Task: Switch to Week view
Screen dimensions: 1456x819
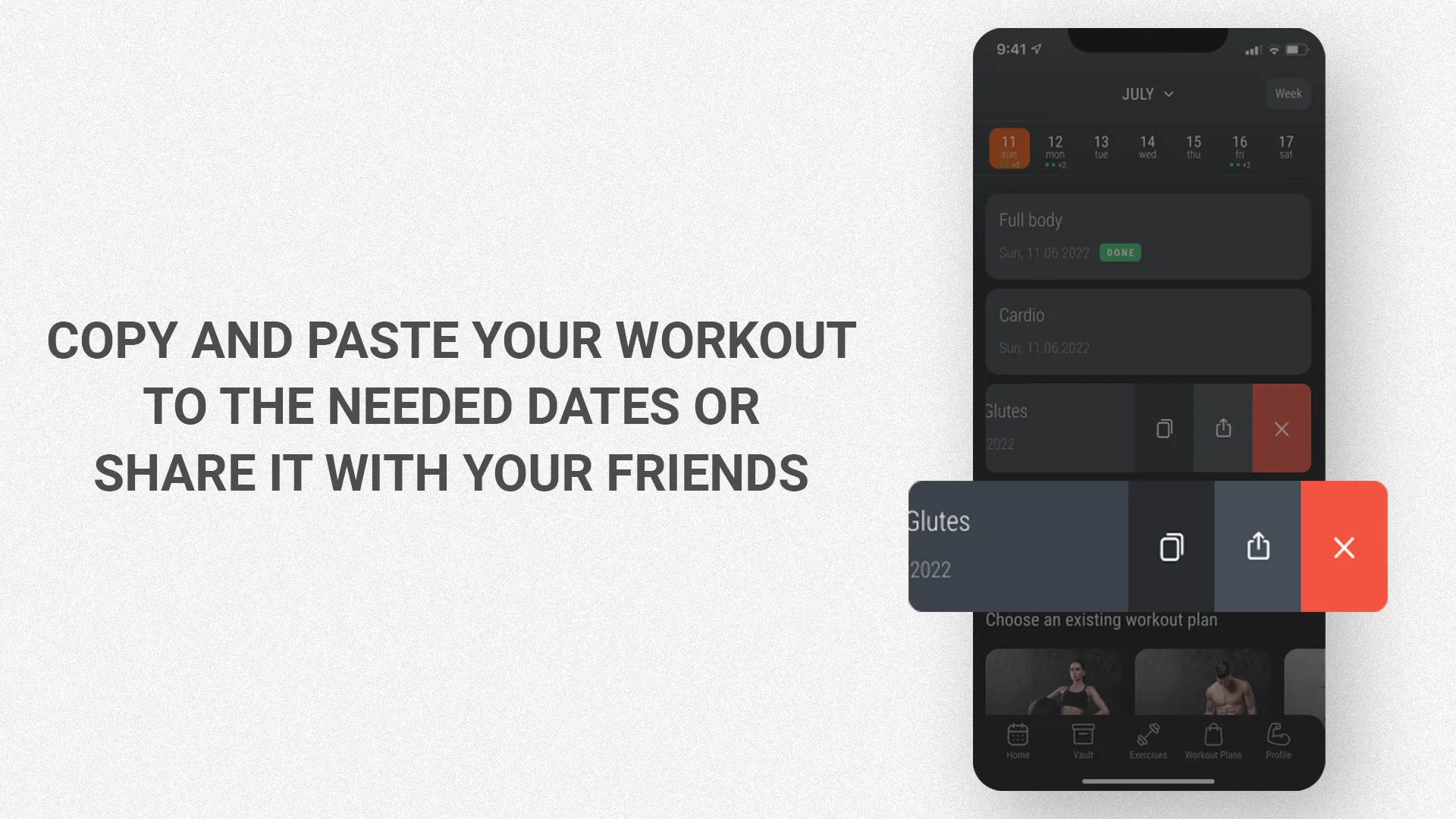Action: [1288, 93]
